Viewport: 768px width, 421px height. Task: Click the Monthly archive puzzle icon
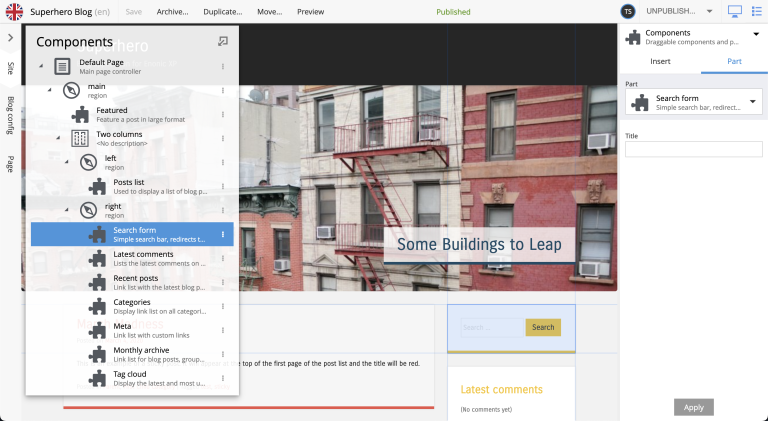coord(97,354)
